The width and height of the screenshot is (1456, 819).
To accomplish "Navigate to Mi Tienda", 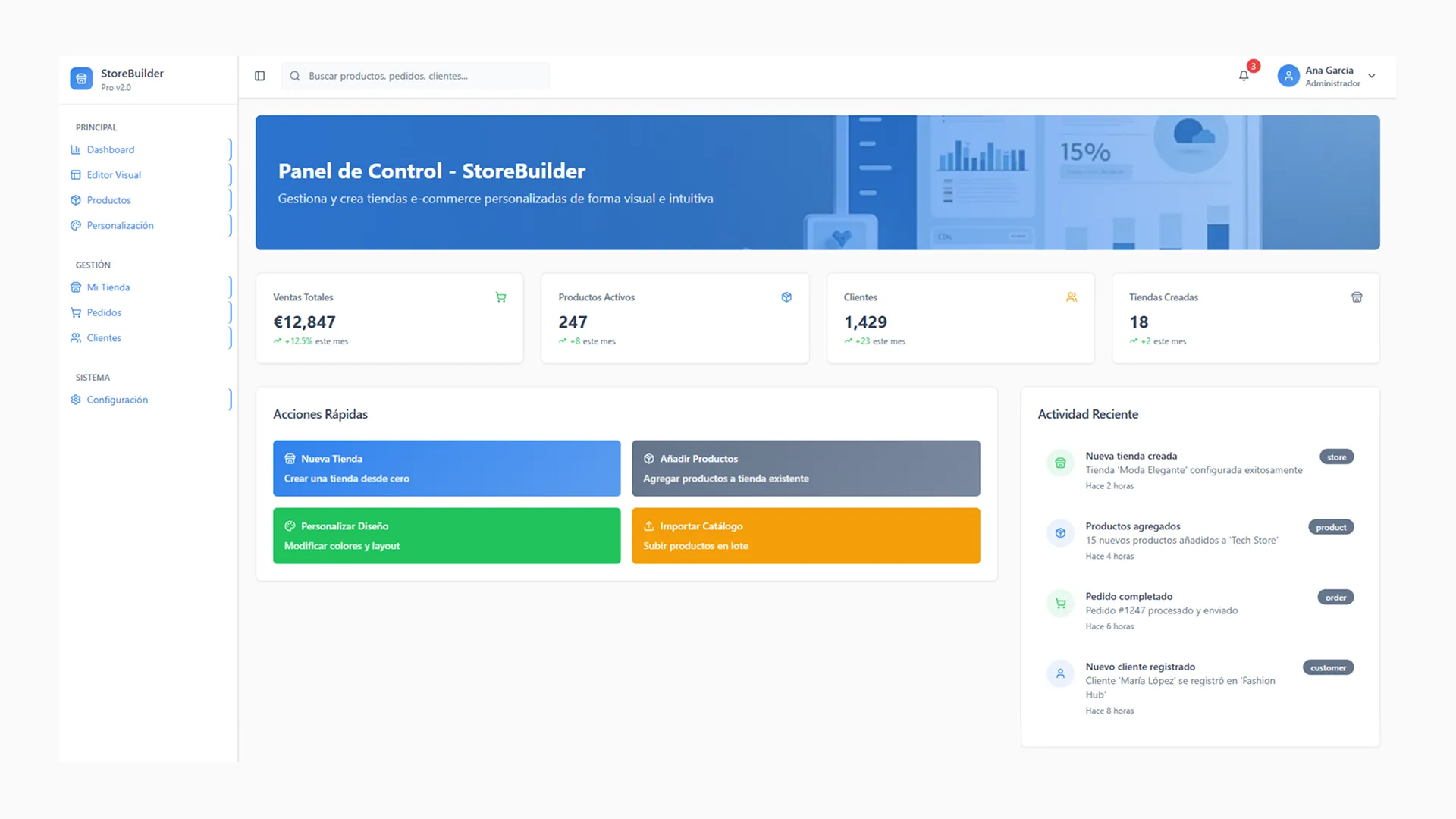I will pyautogui.click(x=108, y=287).
